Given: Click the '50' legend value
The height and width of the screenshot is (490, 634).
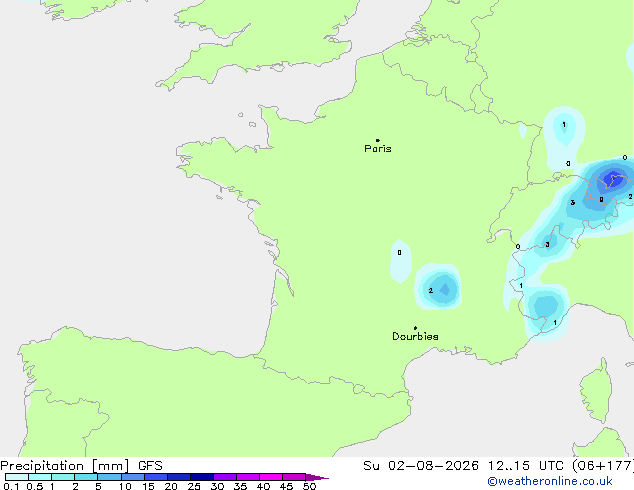Looking at the screenshot, I should 309,486.
